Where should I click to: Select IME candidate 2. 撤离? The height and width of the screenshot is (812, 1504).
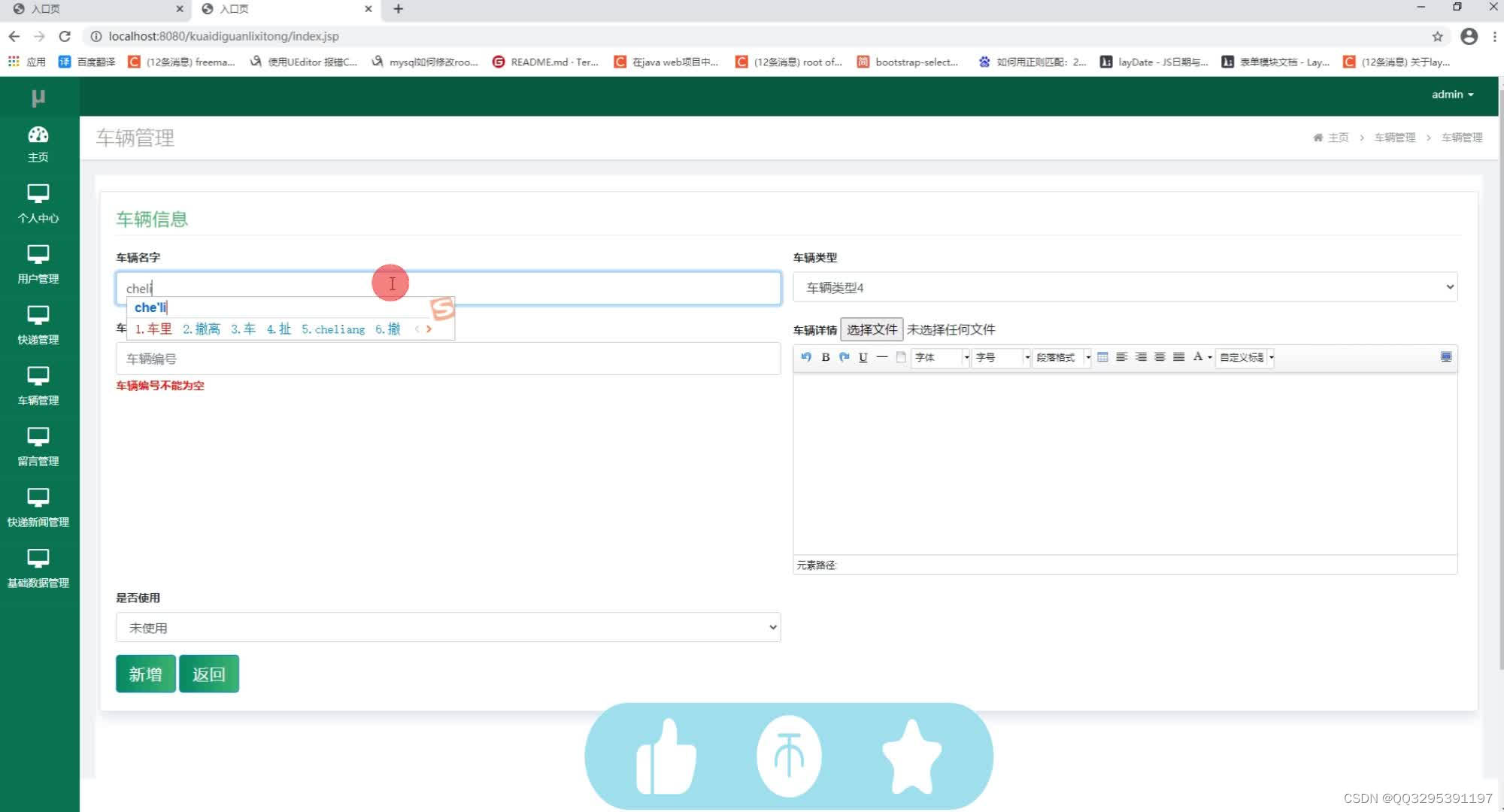pyautogui.click(x=202, y=329)
